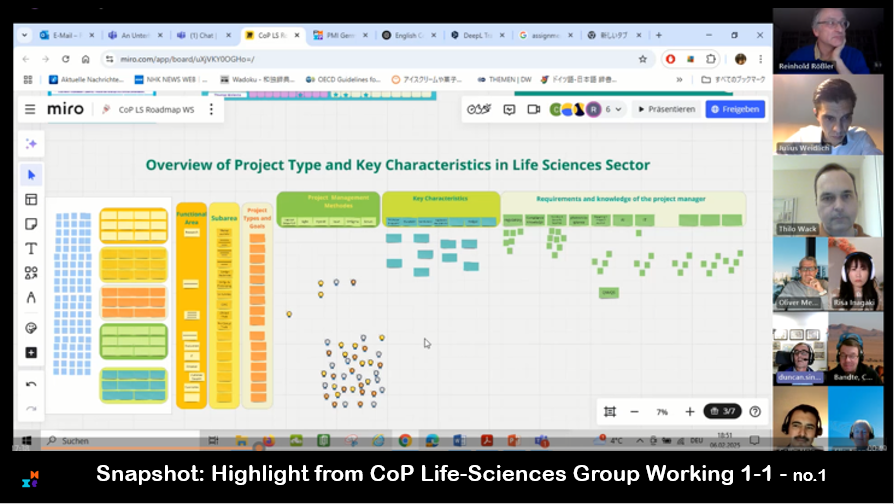This screenshot has height=504, width=894.
Task: Expand hidden bookmarks overflow chevron
Action: tap(680, 79)
